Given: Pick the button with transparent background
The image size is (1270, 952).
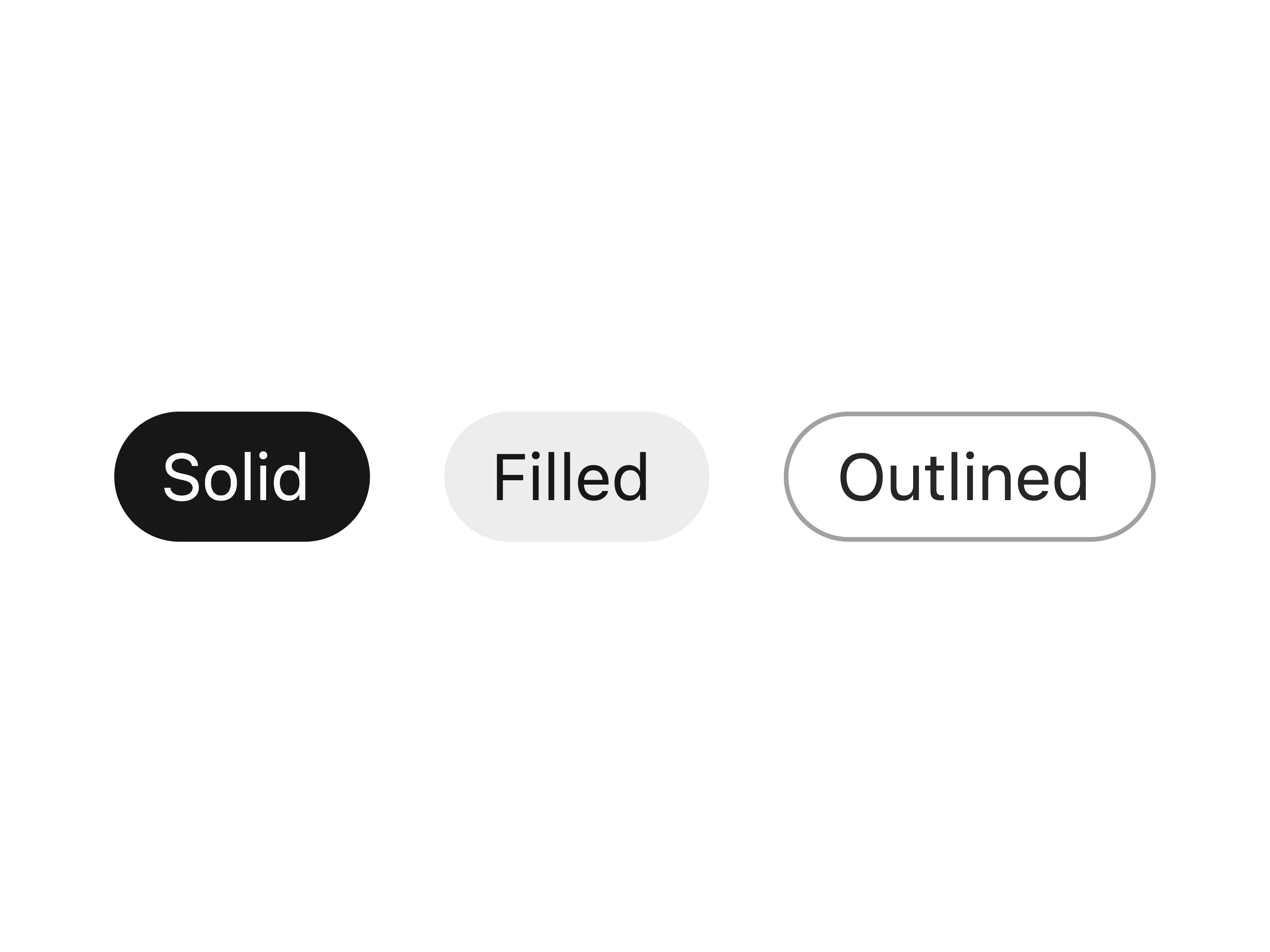Looking at the screenshot, I should (970, 476).
